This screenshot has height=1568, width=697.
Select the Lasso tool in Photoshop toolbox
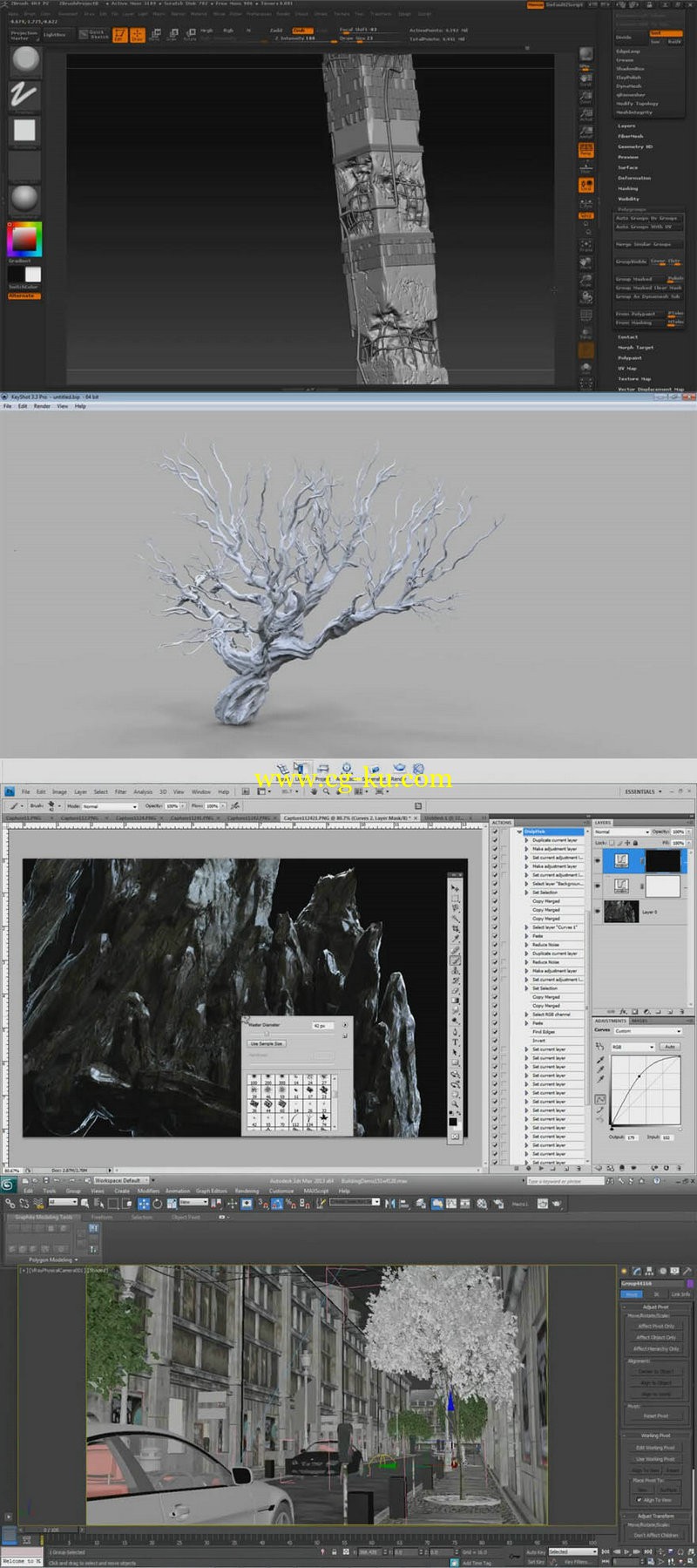coord(455,908)
